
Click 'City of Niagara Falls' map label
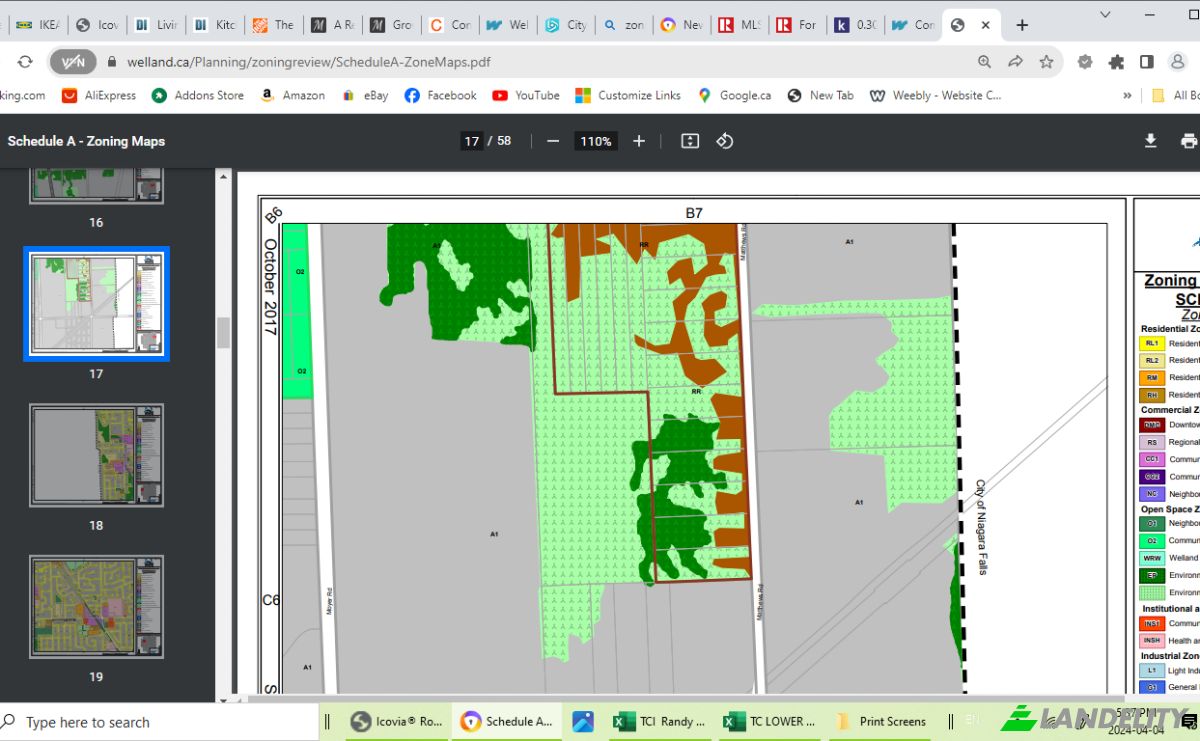981,527
